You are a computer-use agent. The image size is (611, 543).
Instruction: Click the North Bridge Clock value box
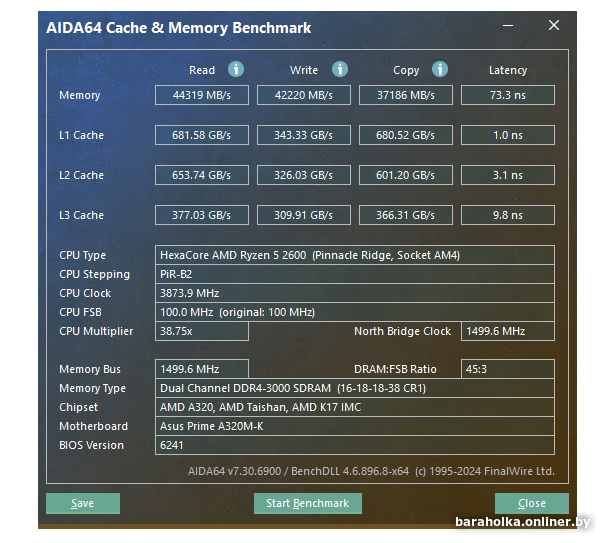click(507, 331)
